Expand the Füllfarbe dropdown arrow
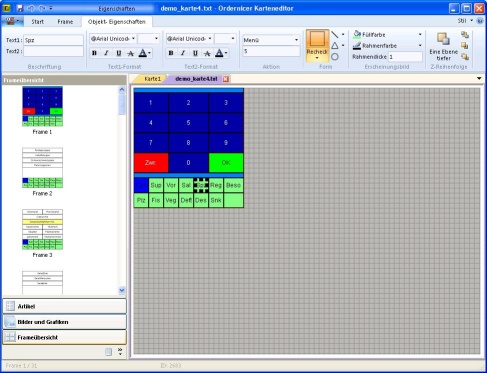 [x=420, y=34]
